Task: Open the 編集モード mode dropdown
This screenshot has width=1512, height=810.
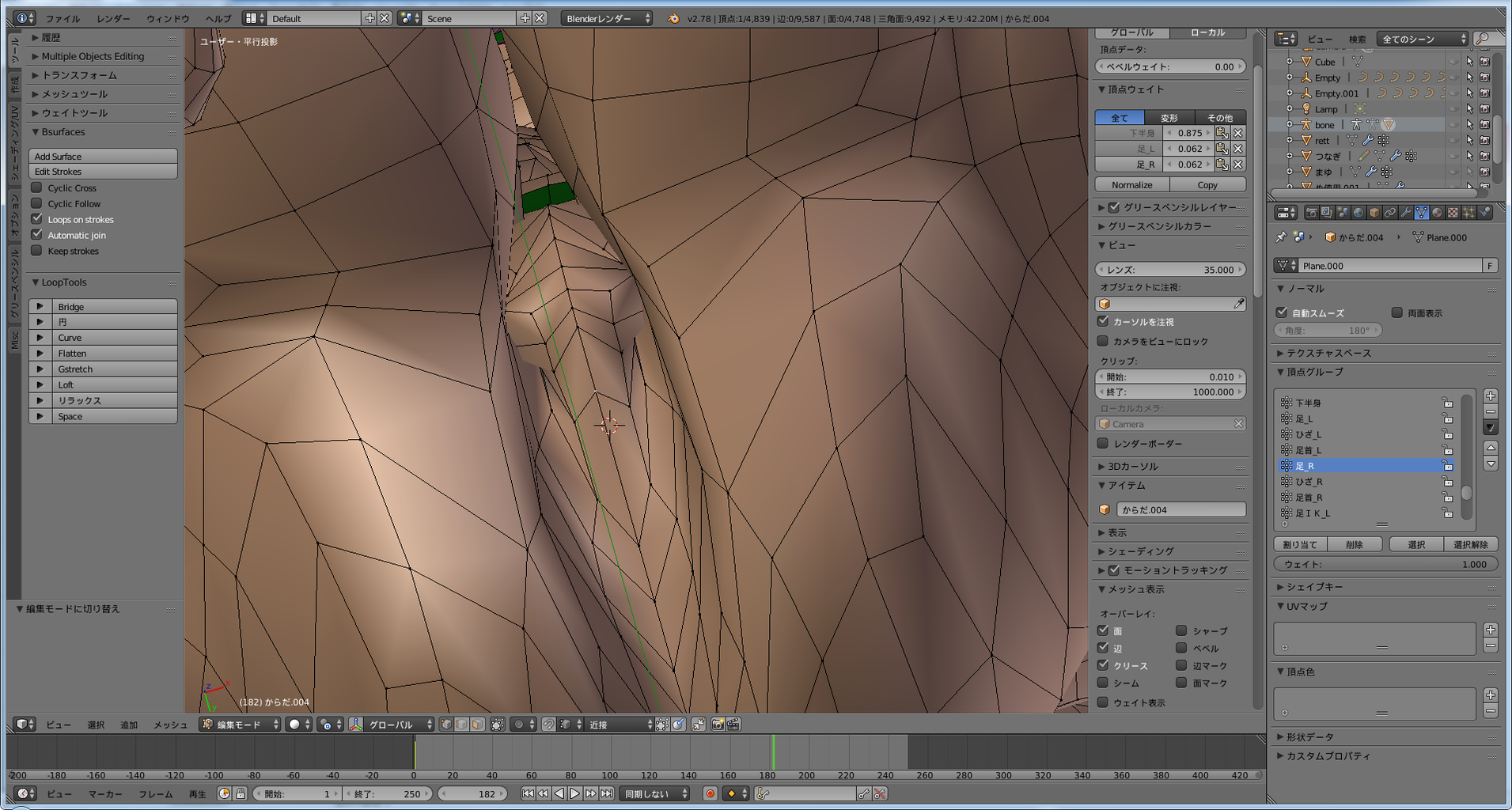Action: pyautogui.click(x=241, y=725)
